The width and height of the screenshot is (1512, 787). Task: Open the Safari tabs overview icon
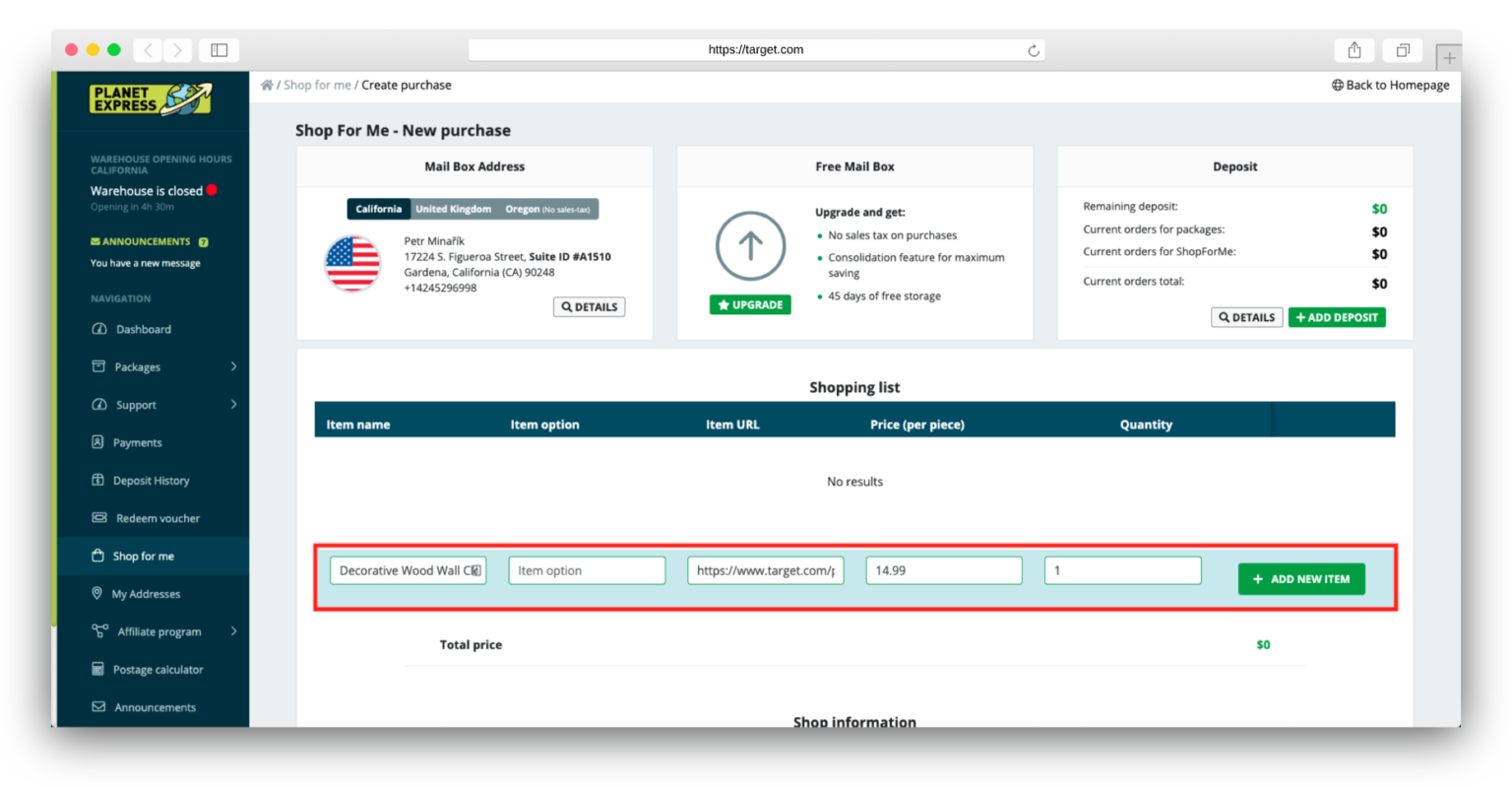pyautogui.click(x=1402, y=50)
